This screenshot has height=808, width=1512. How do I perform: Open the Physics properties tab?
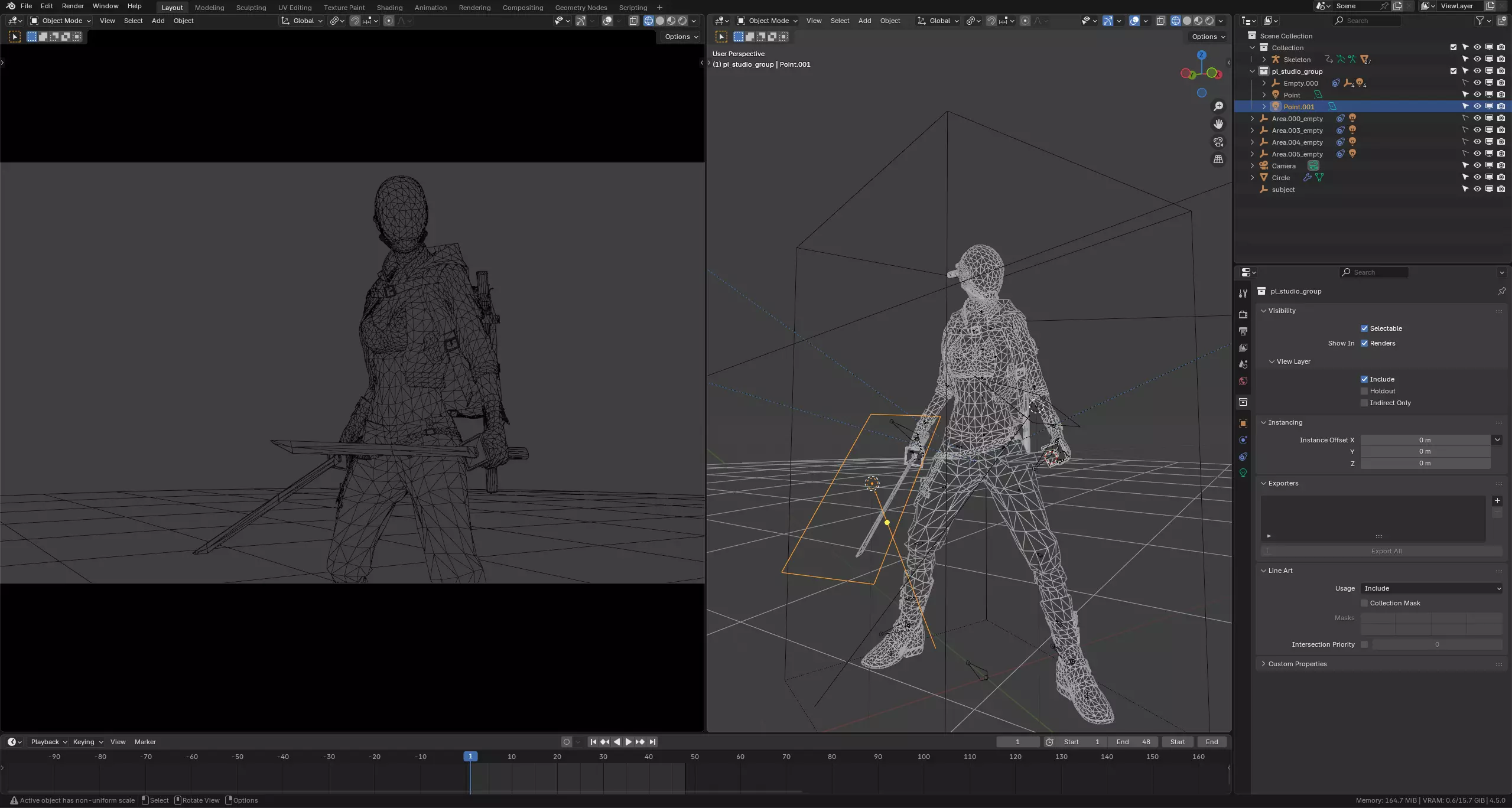point(1243,440)
